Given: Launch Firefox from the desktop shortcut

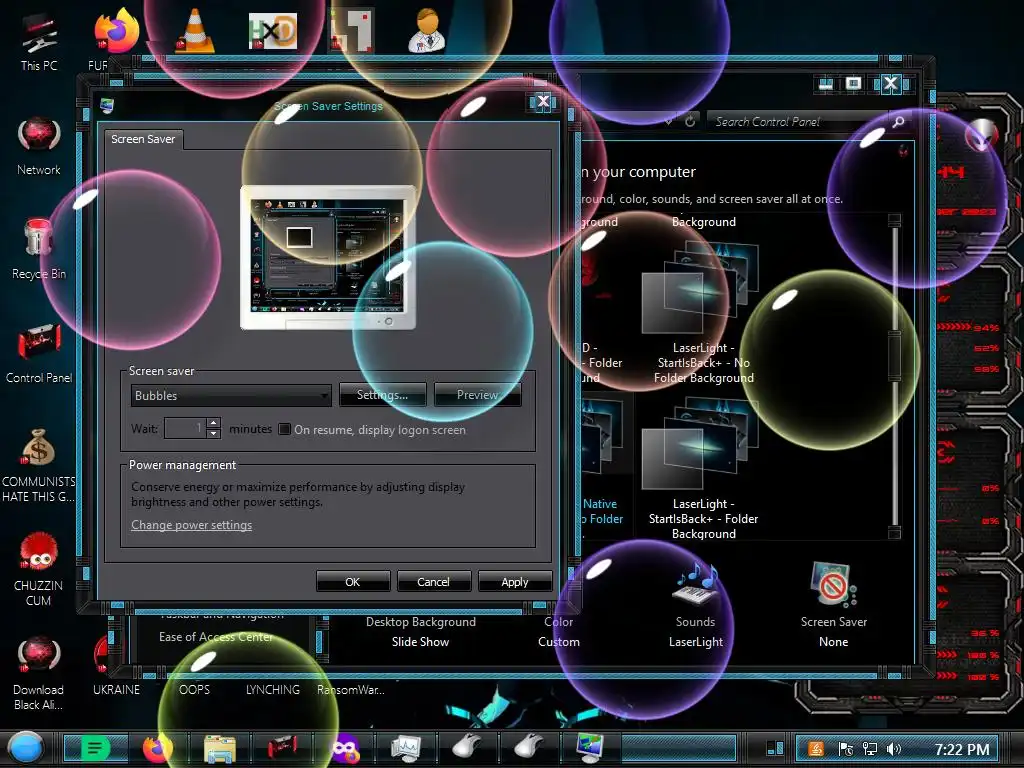Looking at the screenshot, I should pyautogui.click(x=116, y=31).
